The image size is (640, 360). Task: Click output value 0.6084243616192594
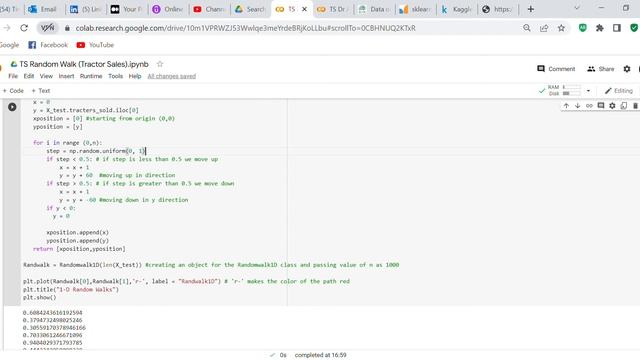click(53, 313)
